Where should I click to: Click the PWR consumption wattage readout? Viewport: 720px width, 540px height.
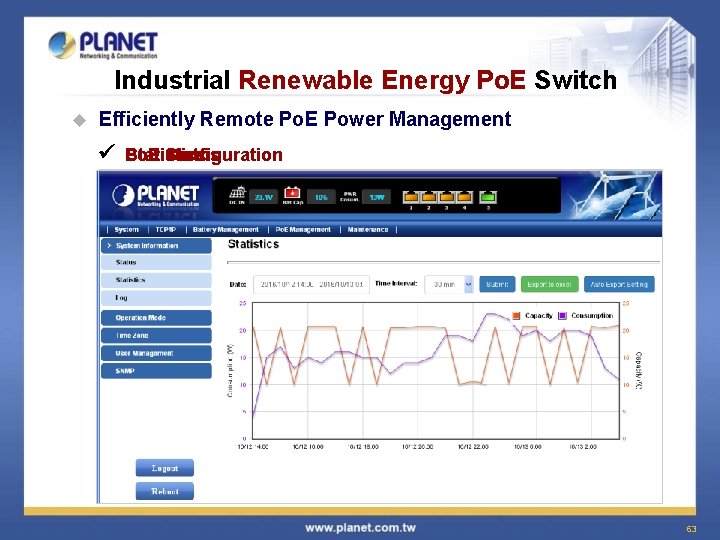(x=377, y=197)
